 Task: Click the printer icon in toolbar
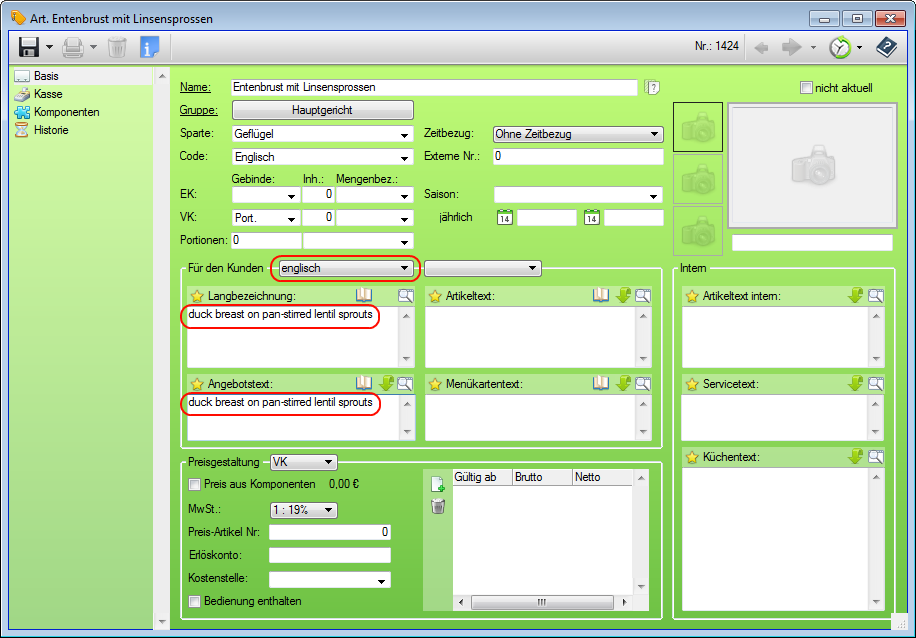[x=73, y=47]
